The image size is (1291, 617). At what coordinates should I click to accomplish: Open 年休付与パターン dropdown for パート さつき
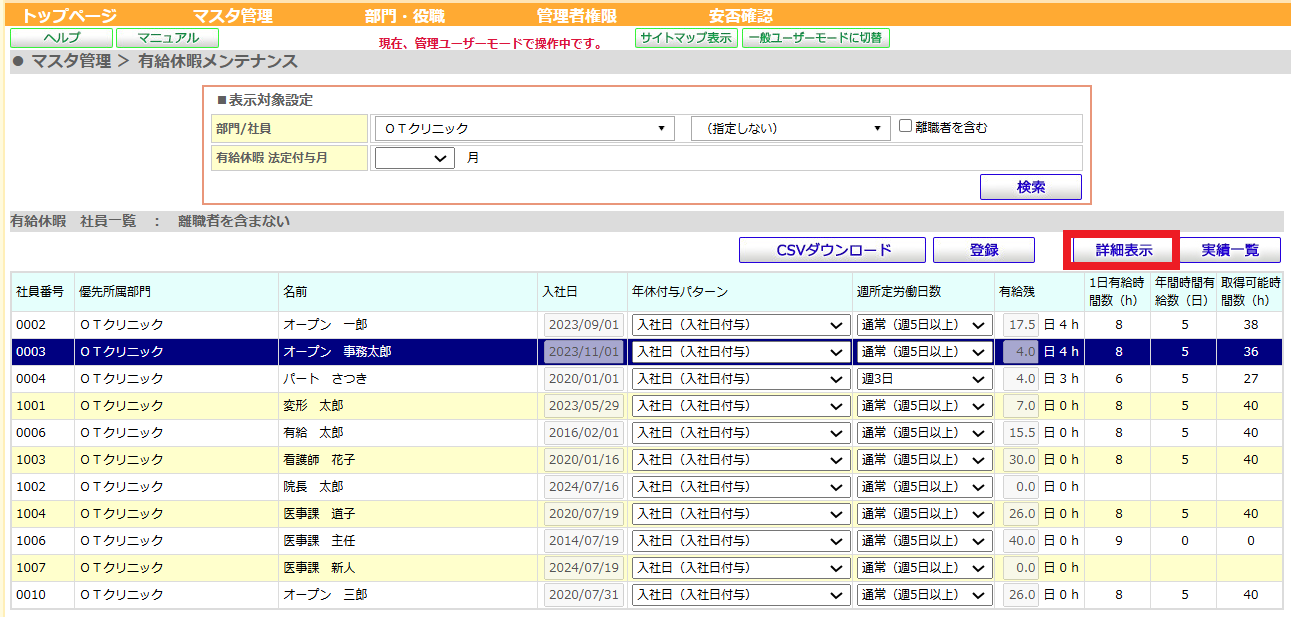(740, 379)
